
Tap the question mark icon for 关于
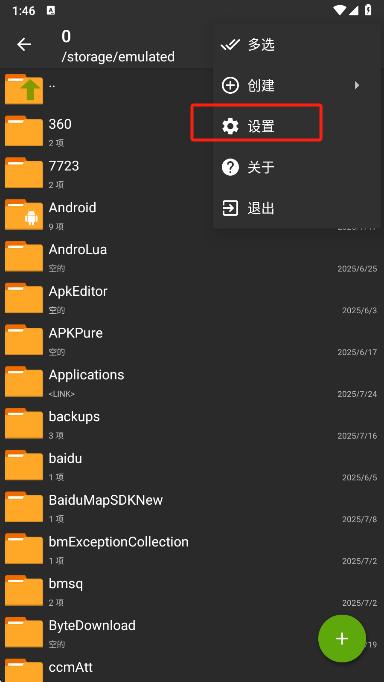point(230,167)
